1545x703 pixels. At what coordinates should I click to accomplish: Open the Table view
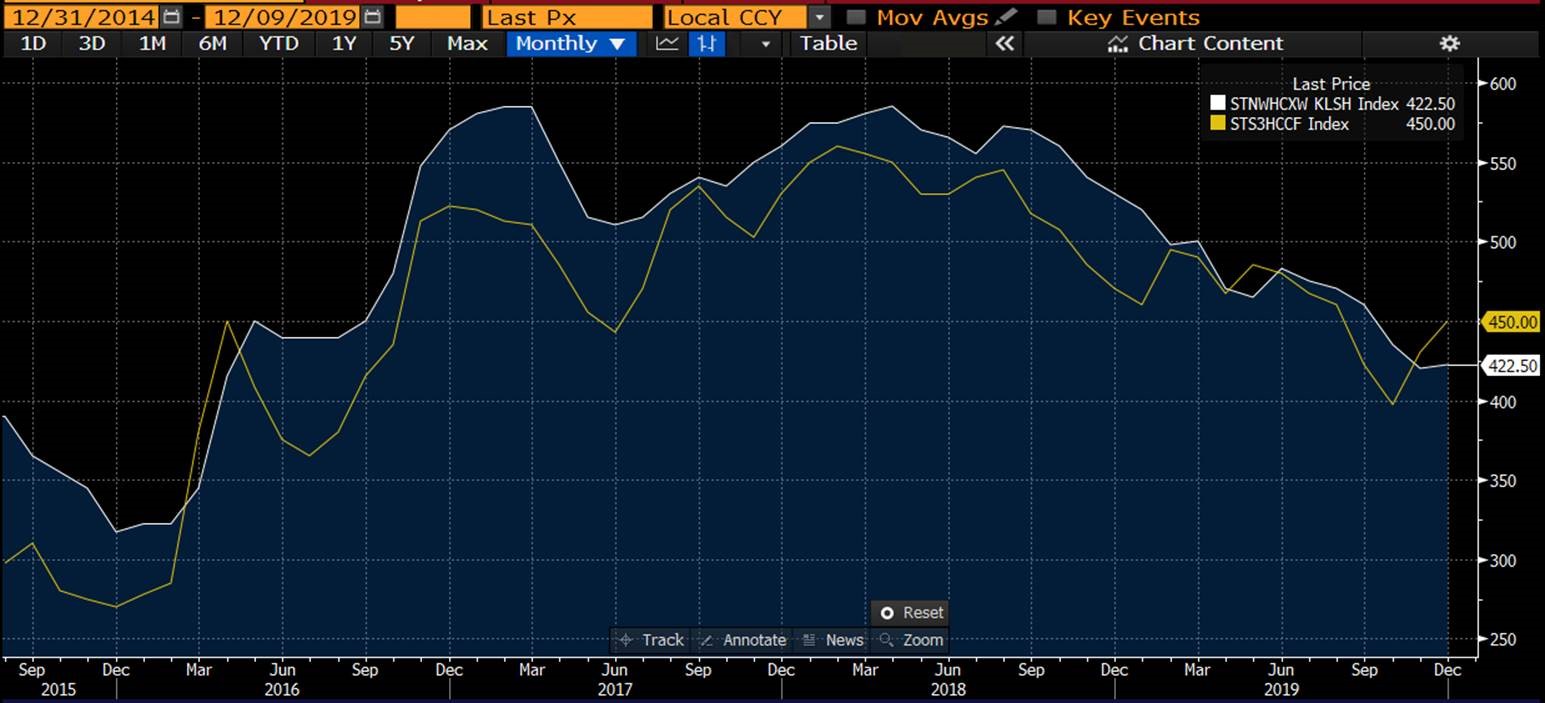(828, 43)
